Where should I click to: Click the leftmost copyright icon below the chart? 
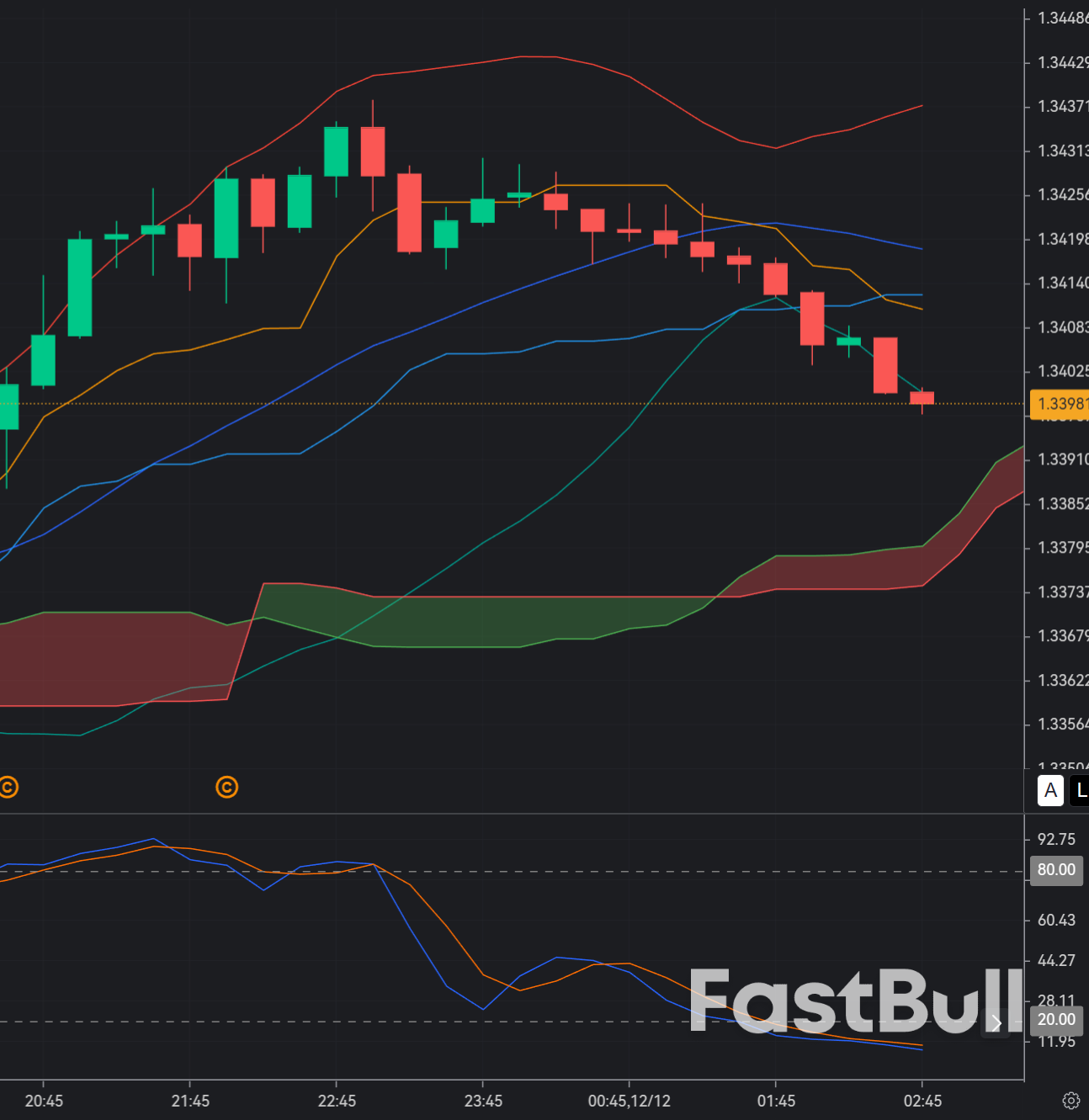(8, 788)
